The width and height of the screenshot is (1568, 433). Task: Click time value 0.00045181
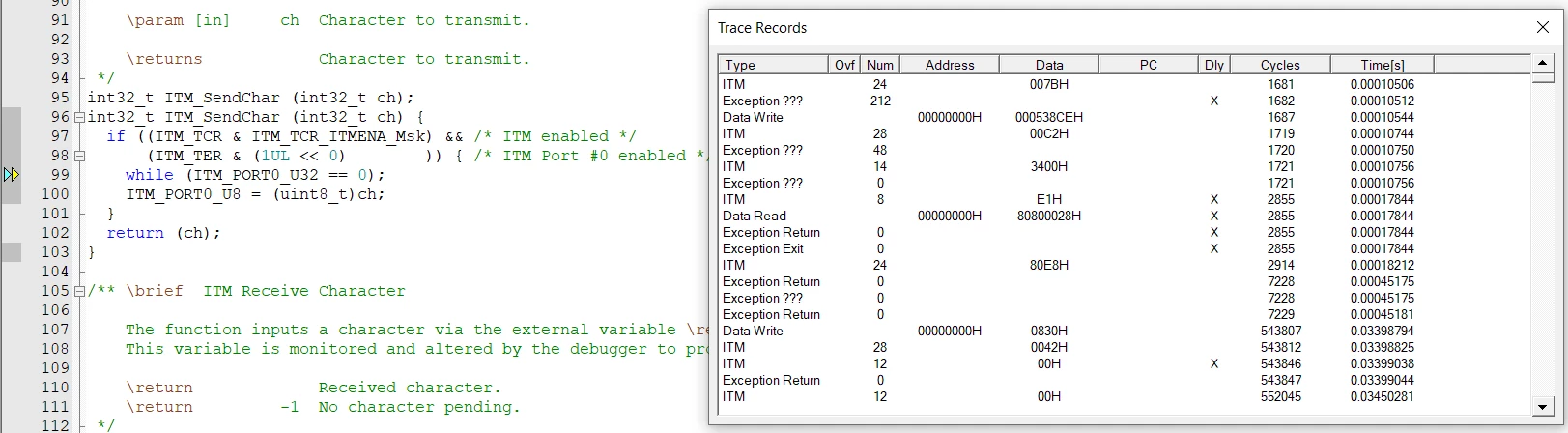1383,314
